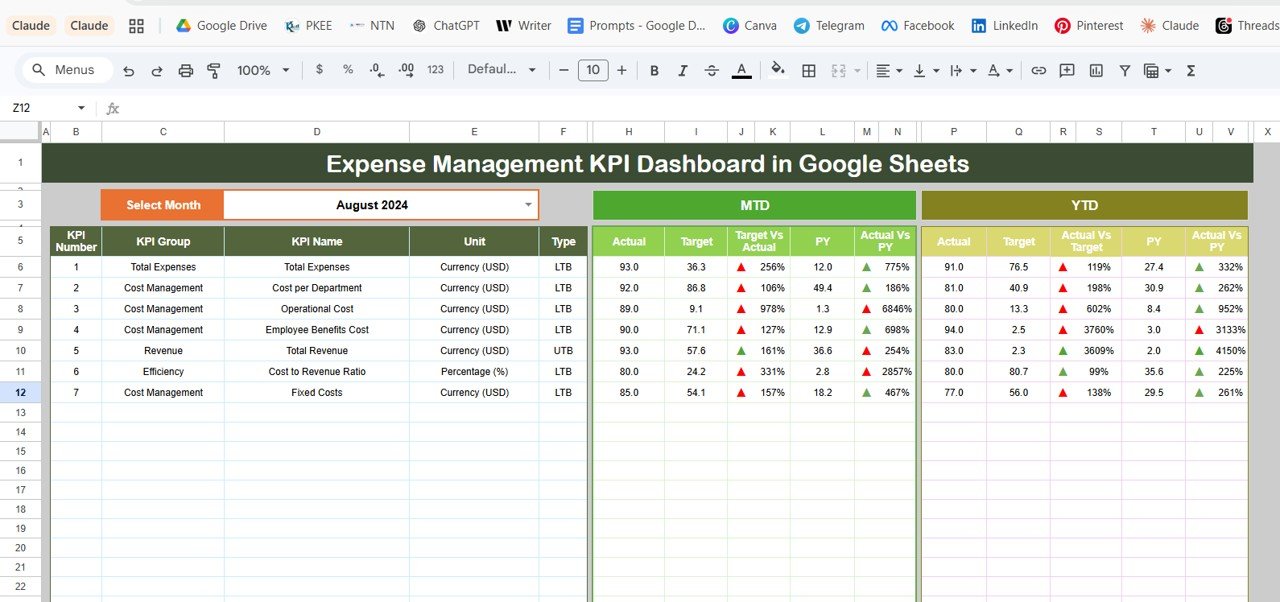The height and width of the screenshot is (602, 1280).
Task: Toggle strikethrough formatting
Action: click(712, 70)
